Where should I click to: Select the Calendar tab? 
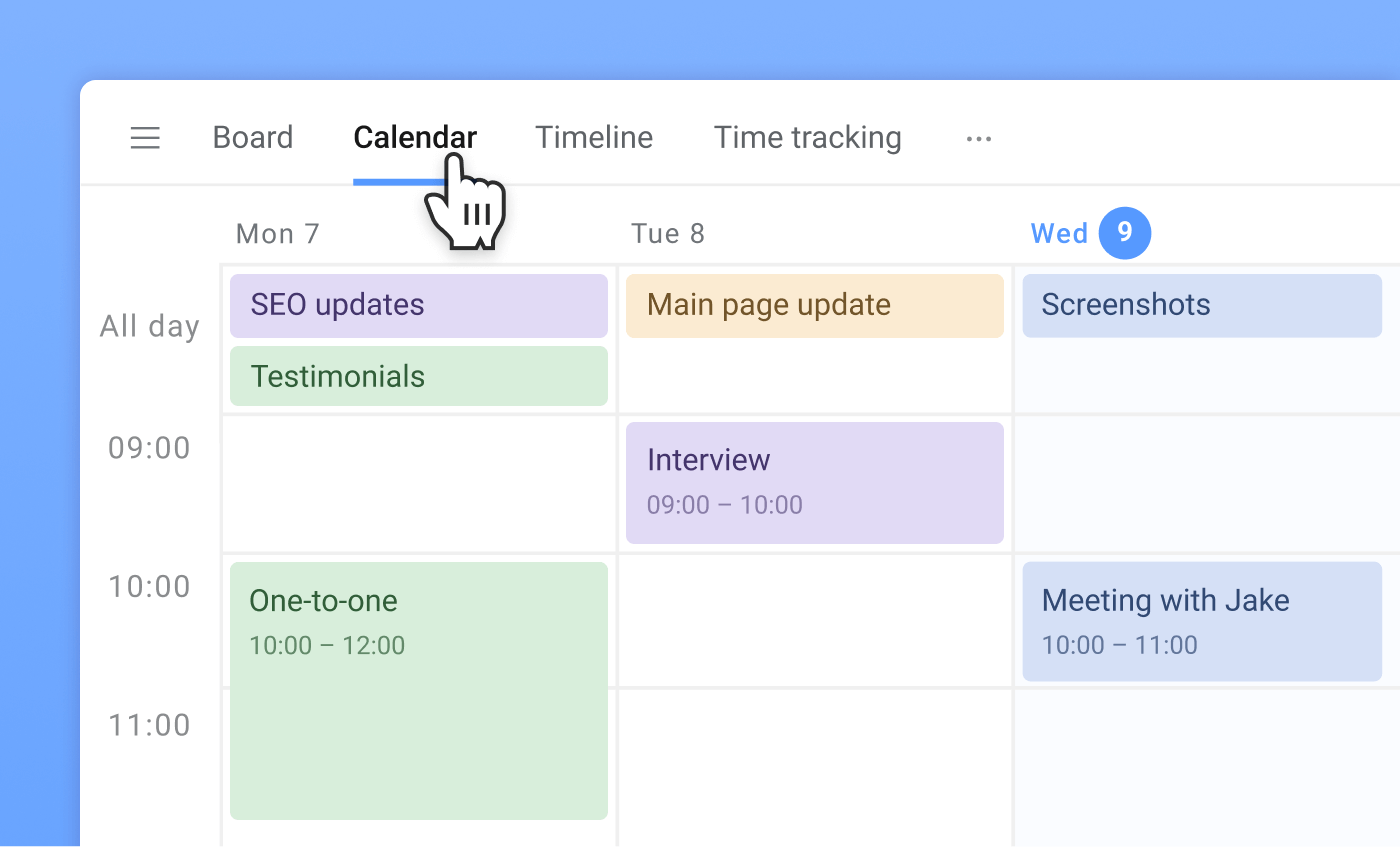pyautogui.click(x=414, y=138)
